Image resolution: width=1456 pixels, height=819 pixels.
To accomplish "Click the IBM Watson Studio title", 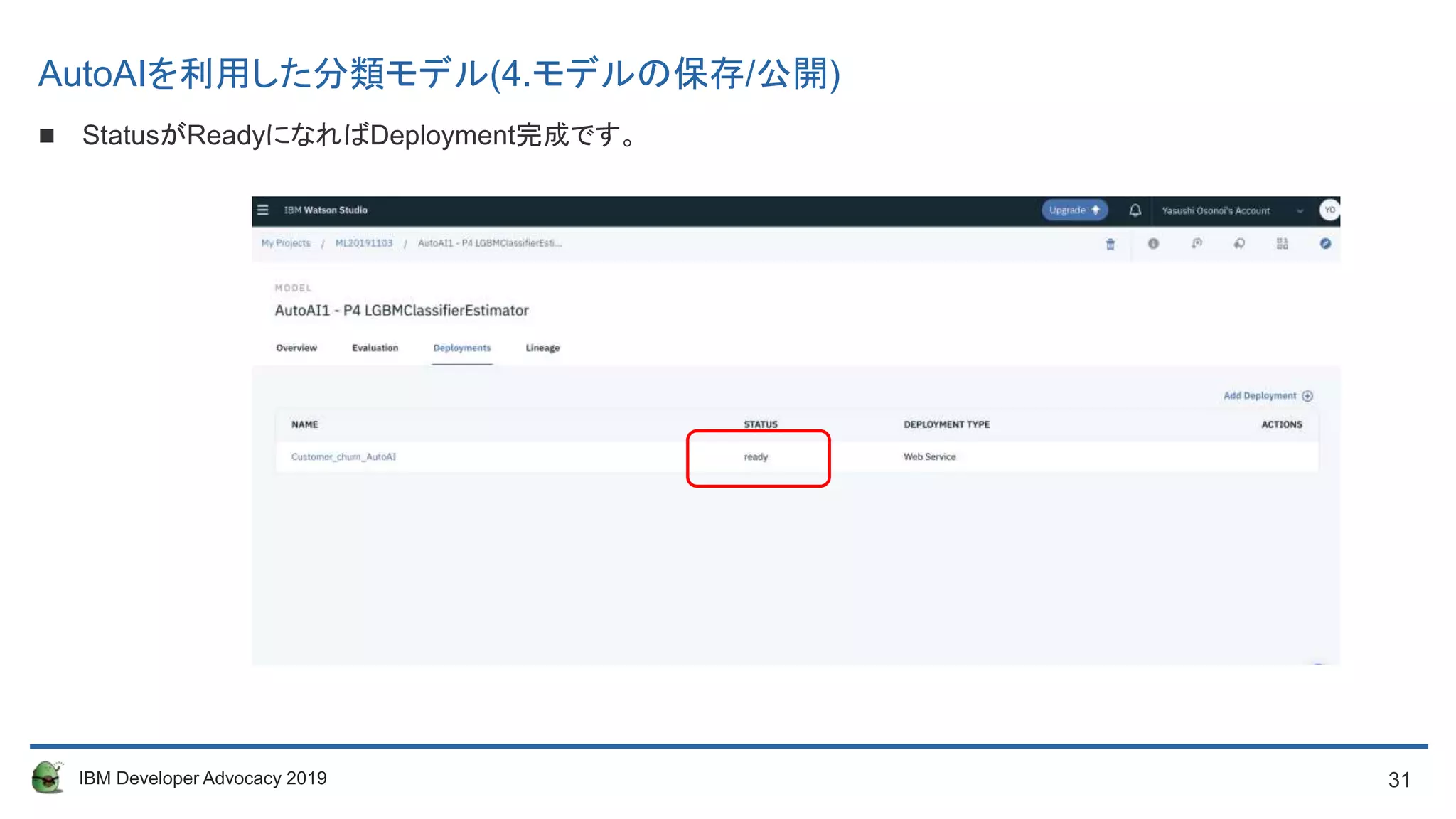I will pos(326,210).
